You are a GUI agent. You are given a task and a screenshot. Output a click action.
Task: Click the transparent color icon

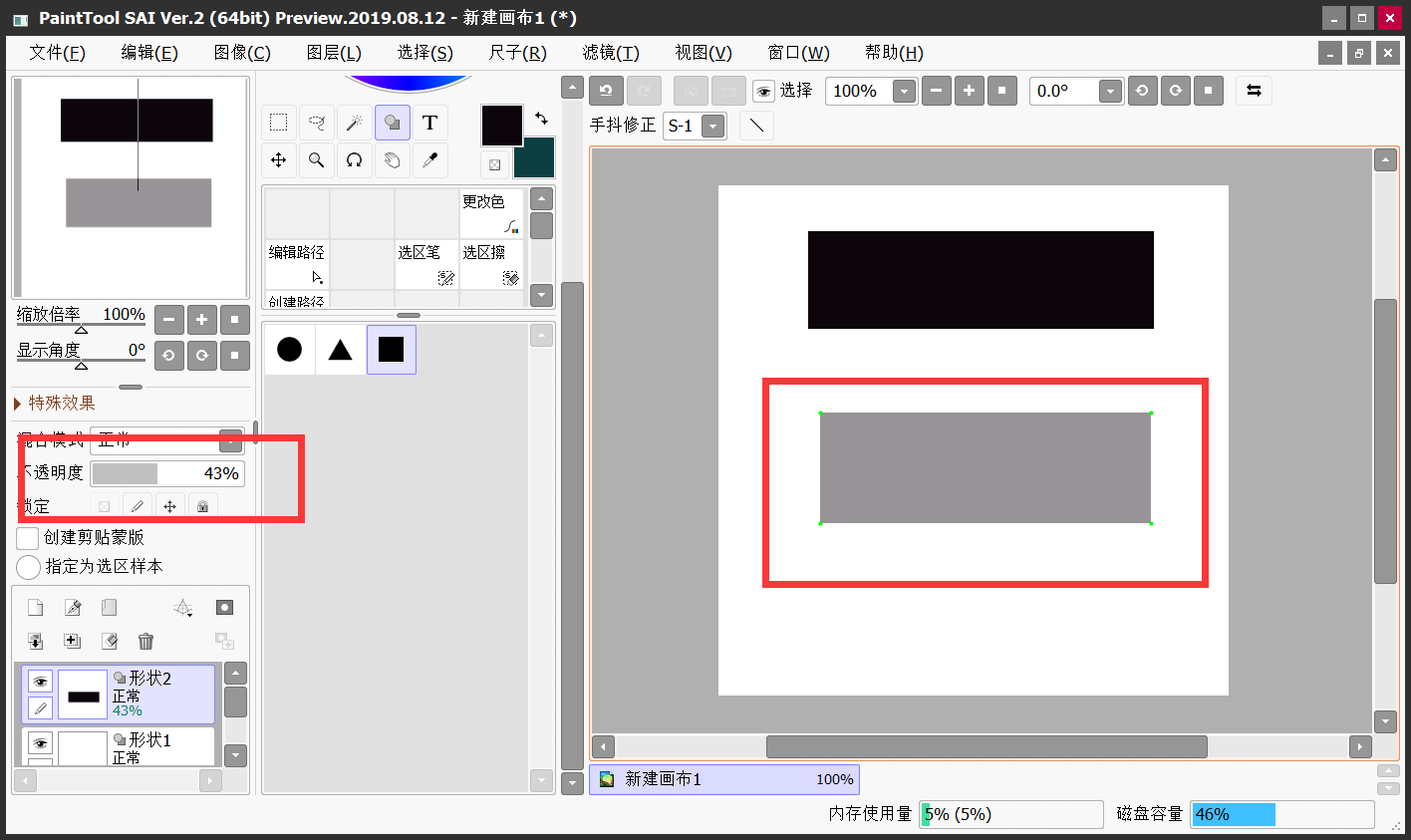pyautogui.click(x=494, y=164)
